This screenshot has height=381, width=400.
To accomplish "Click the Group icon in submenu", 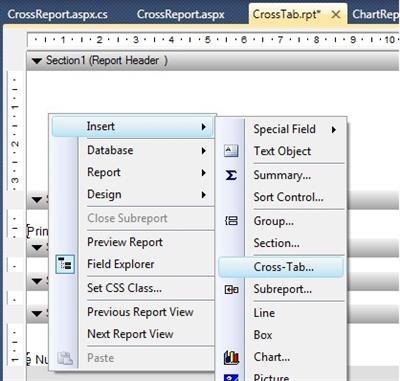I will click(x=231, y=221).
